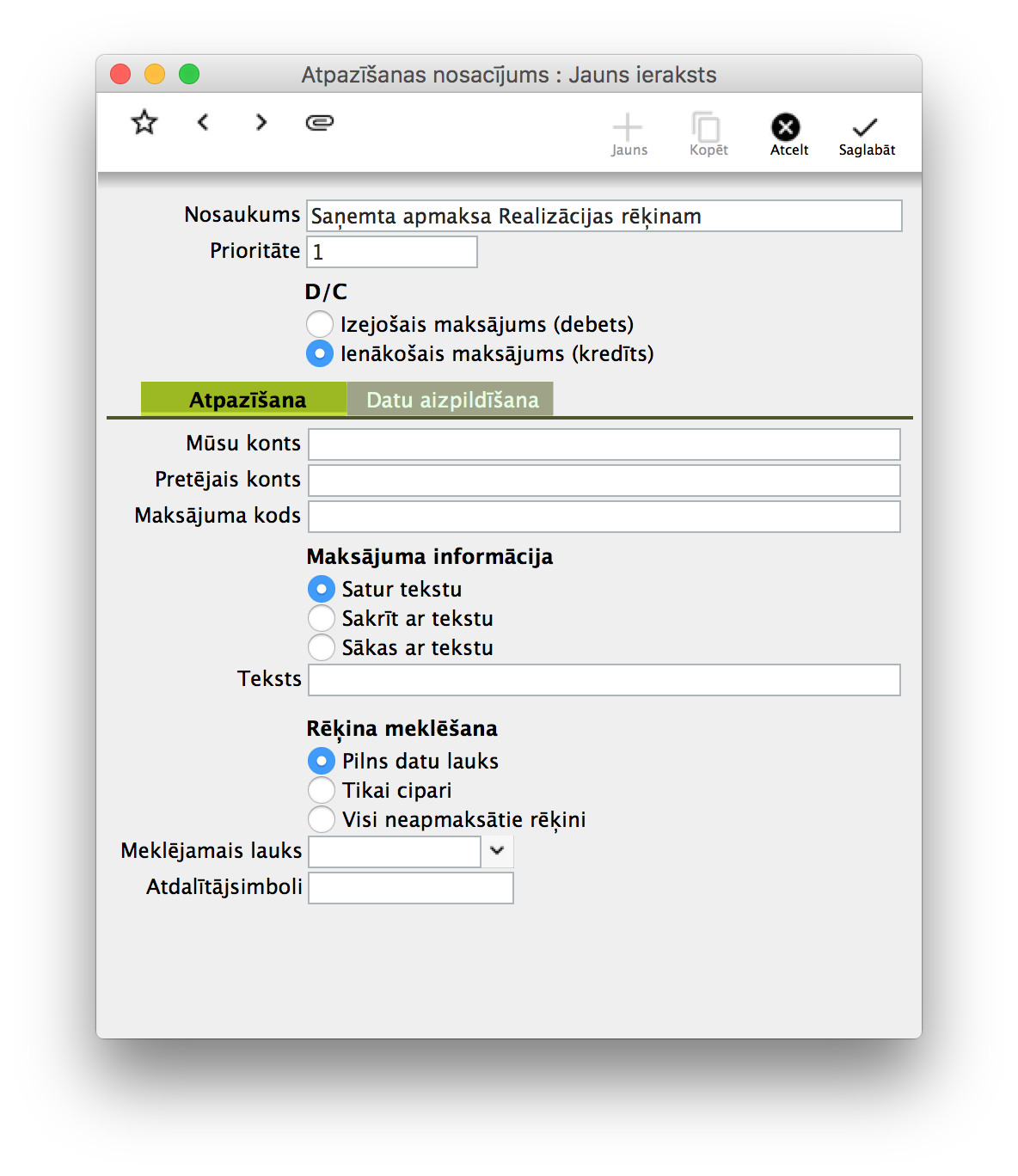Select Sakrīt ar tekstu radio button

click(322, 618)
